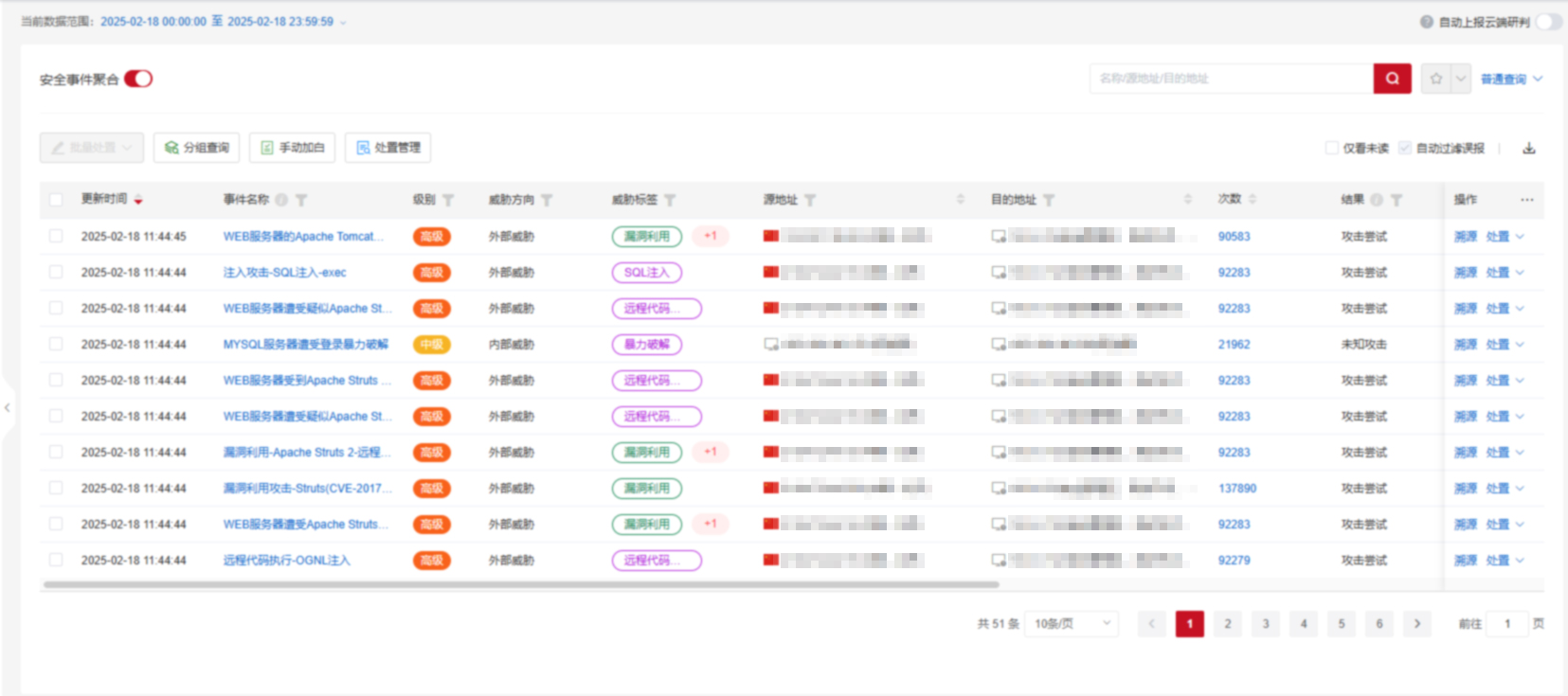Click the horizontal scrollbar below the table
This screenshot has width=1568, height=696.
point(521,584)
